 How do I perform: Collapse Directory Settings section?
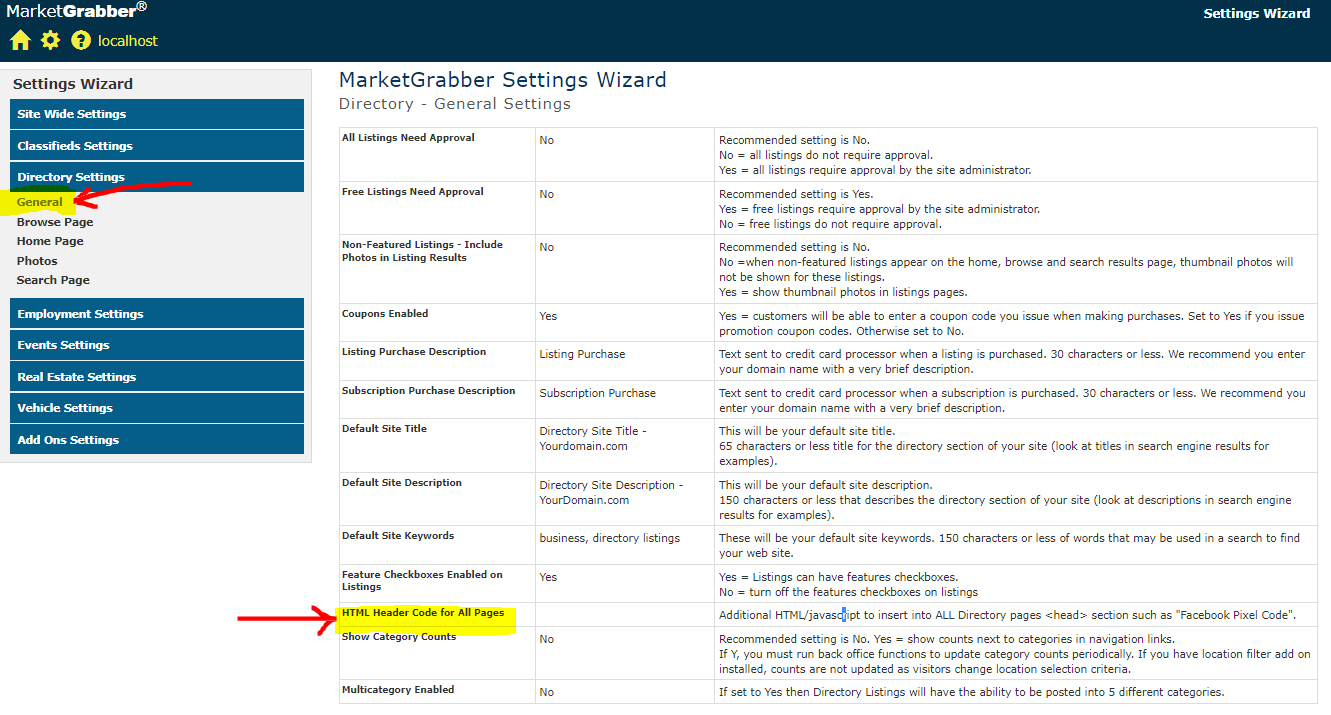pyautogui.click(x=157, y=177)
